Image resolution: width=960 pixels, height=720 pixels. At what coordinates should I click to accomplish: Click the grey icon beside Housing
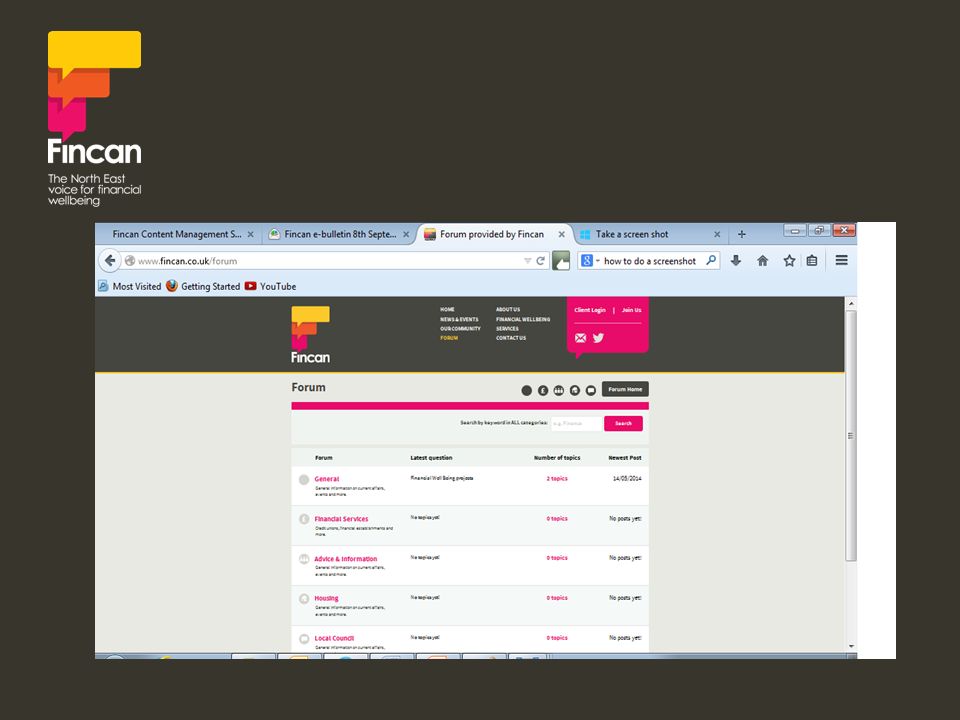point(304,599)
